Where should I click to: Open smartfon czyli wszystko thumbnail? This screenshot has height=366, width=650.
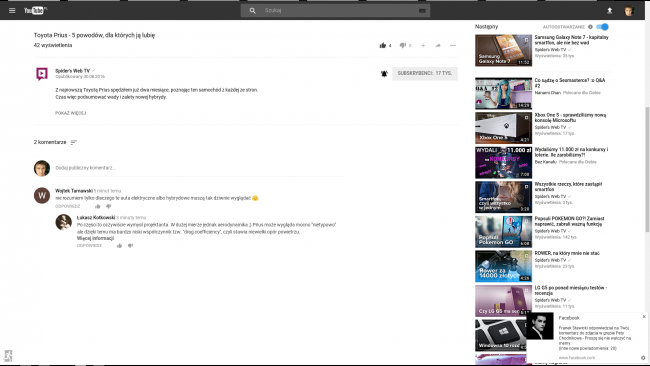(x=503, y=197)
